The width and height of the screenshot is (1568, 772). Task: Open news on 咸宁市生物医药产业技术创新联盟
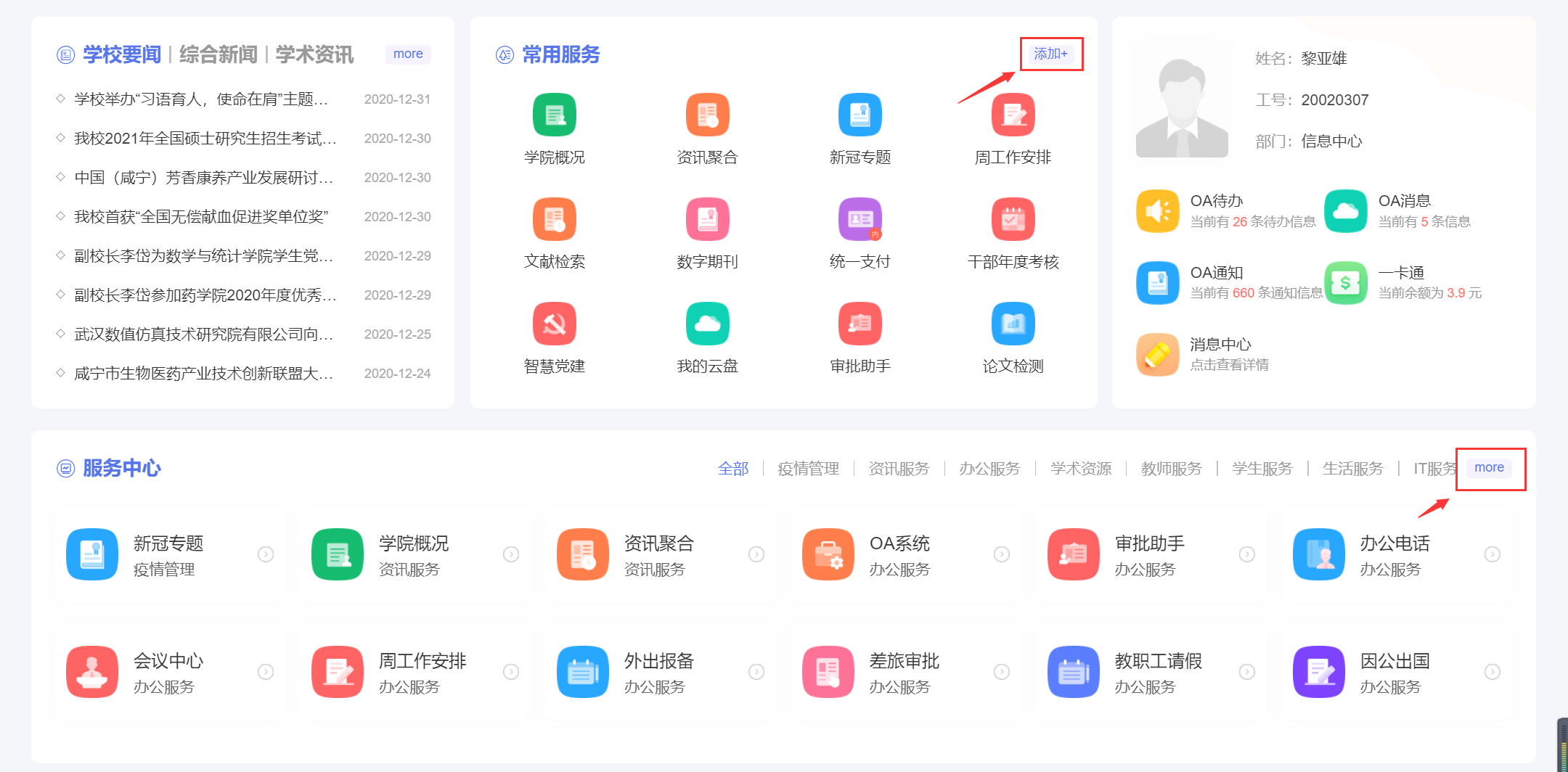[204, 374]
